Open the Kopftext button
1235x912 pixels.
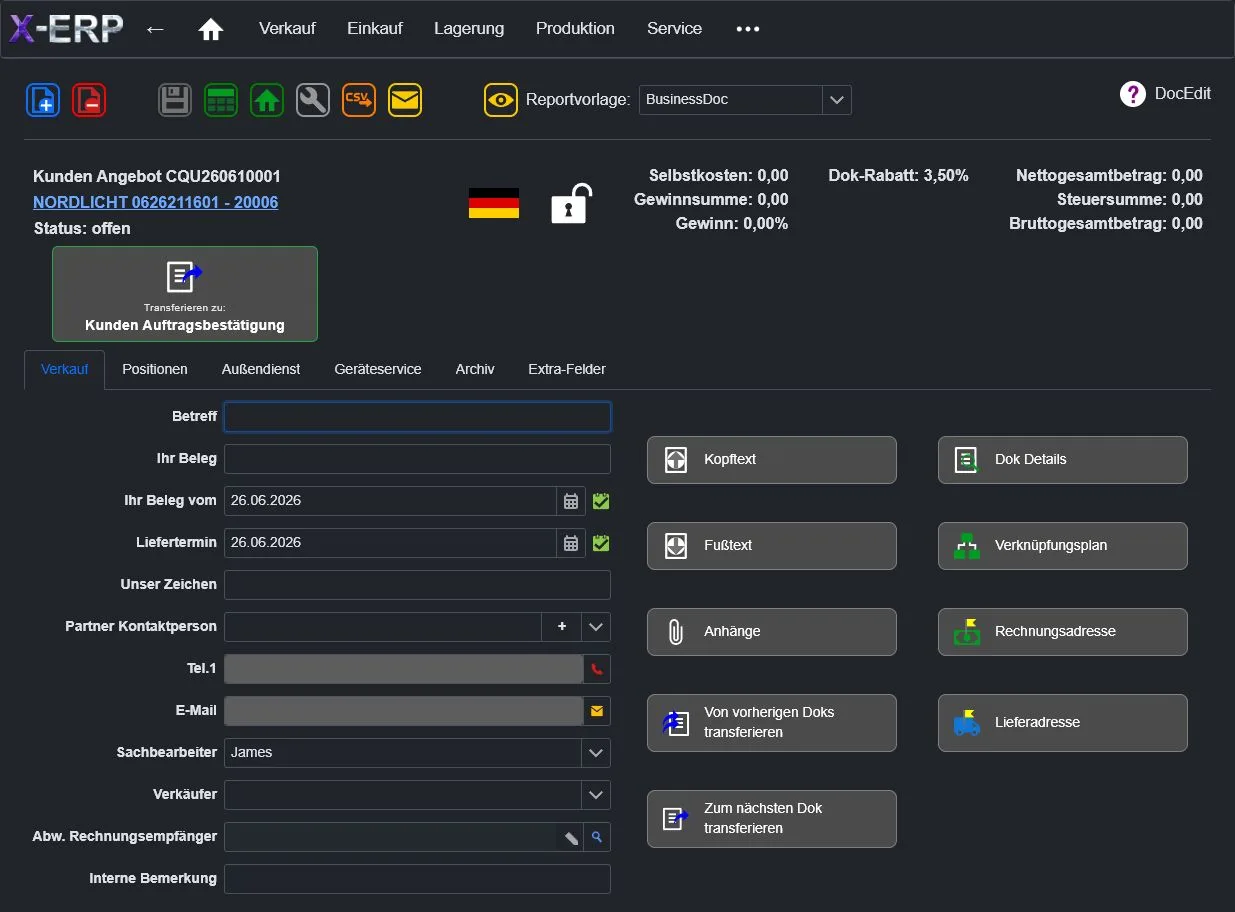772,460
